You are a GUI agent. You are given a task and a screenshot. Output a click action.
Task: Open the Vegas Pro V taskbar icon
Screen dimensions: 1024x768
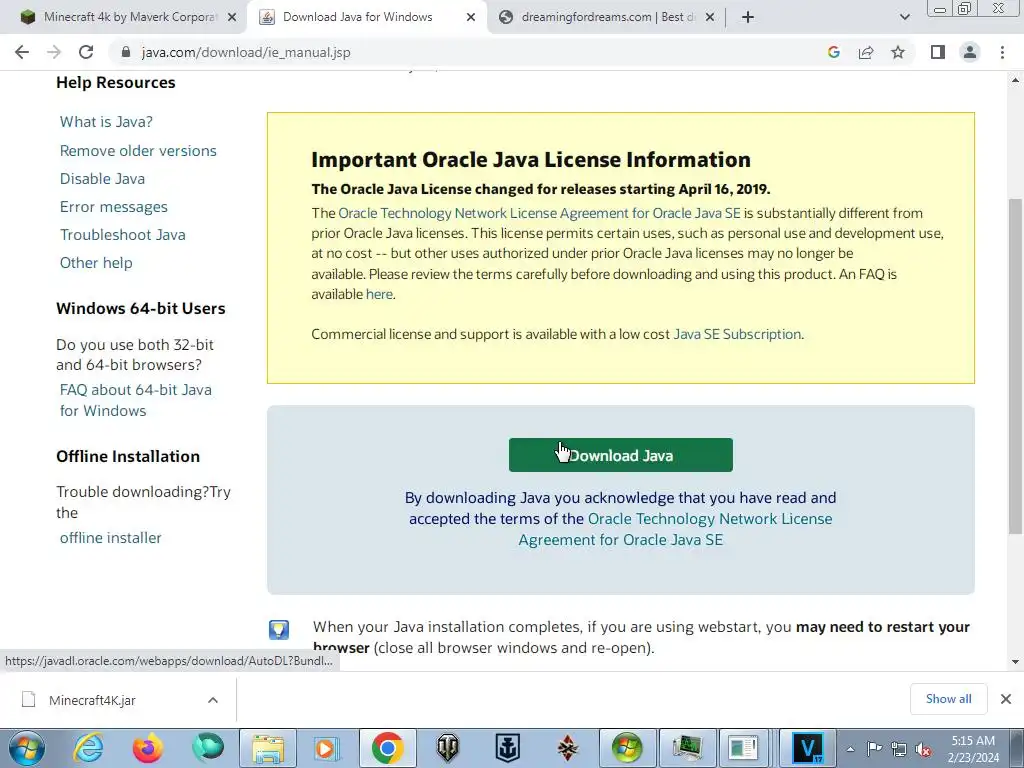[x=808, y=748]
